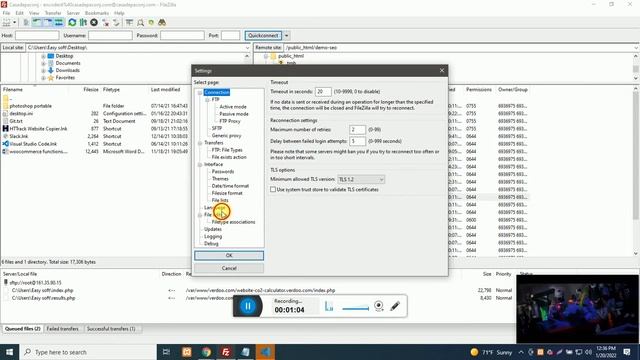Toggle the message log display icon
This screenshot has height=360, width=640.
[x=26, y=22]
